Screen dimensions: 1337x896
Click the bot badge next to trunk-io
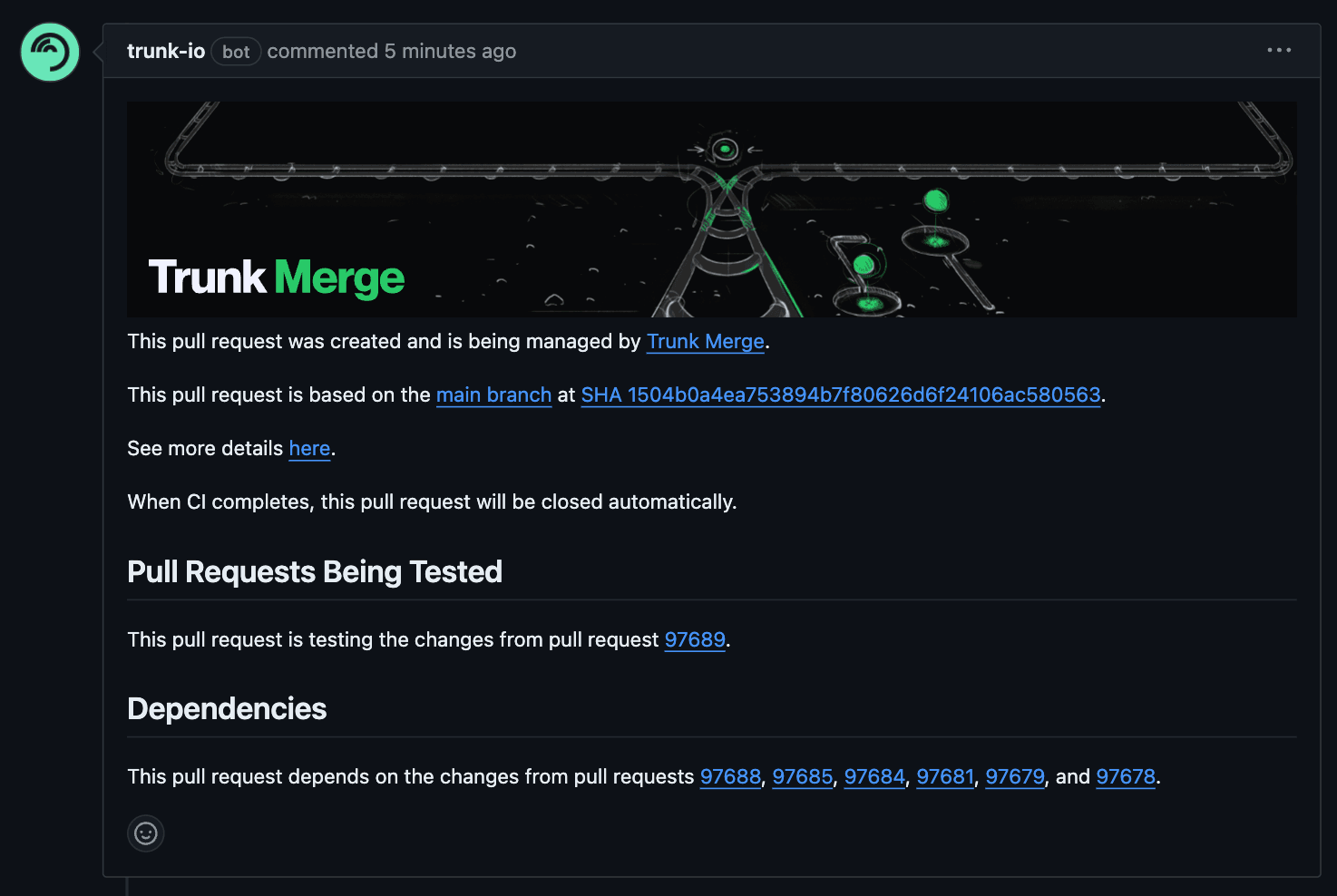pyautogui.click(x=236, y=52)
